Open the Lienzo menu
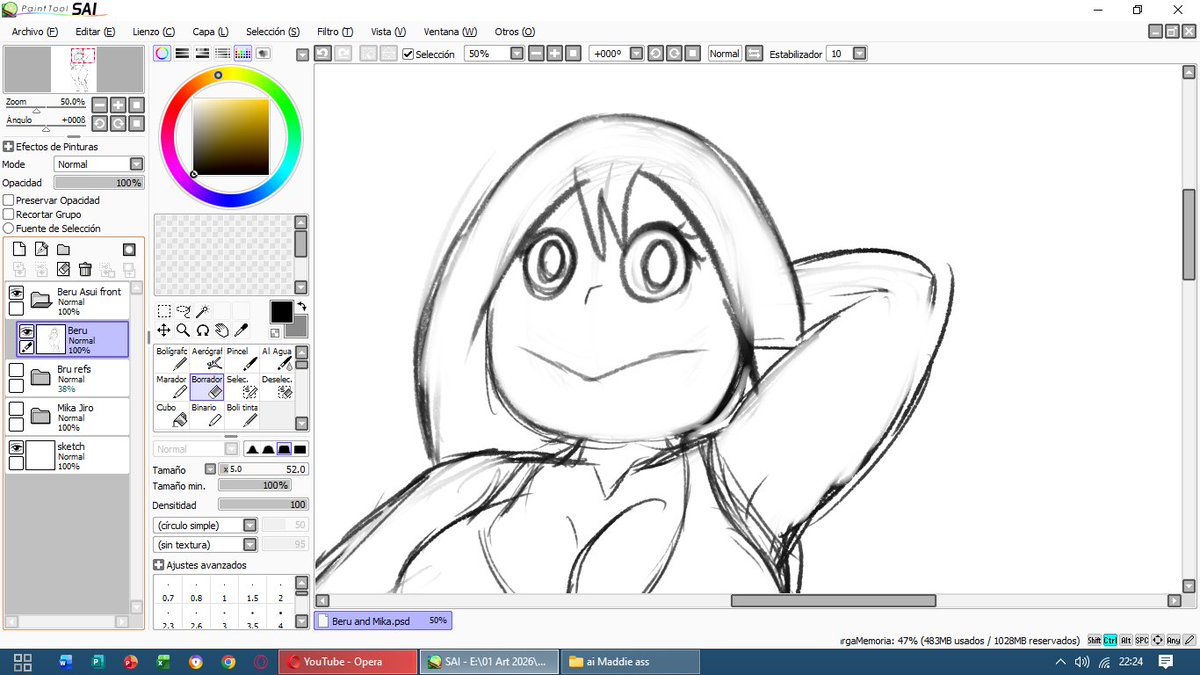1200x675 pixels. click(x=154, y=31)
